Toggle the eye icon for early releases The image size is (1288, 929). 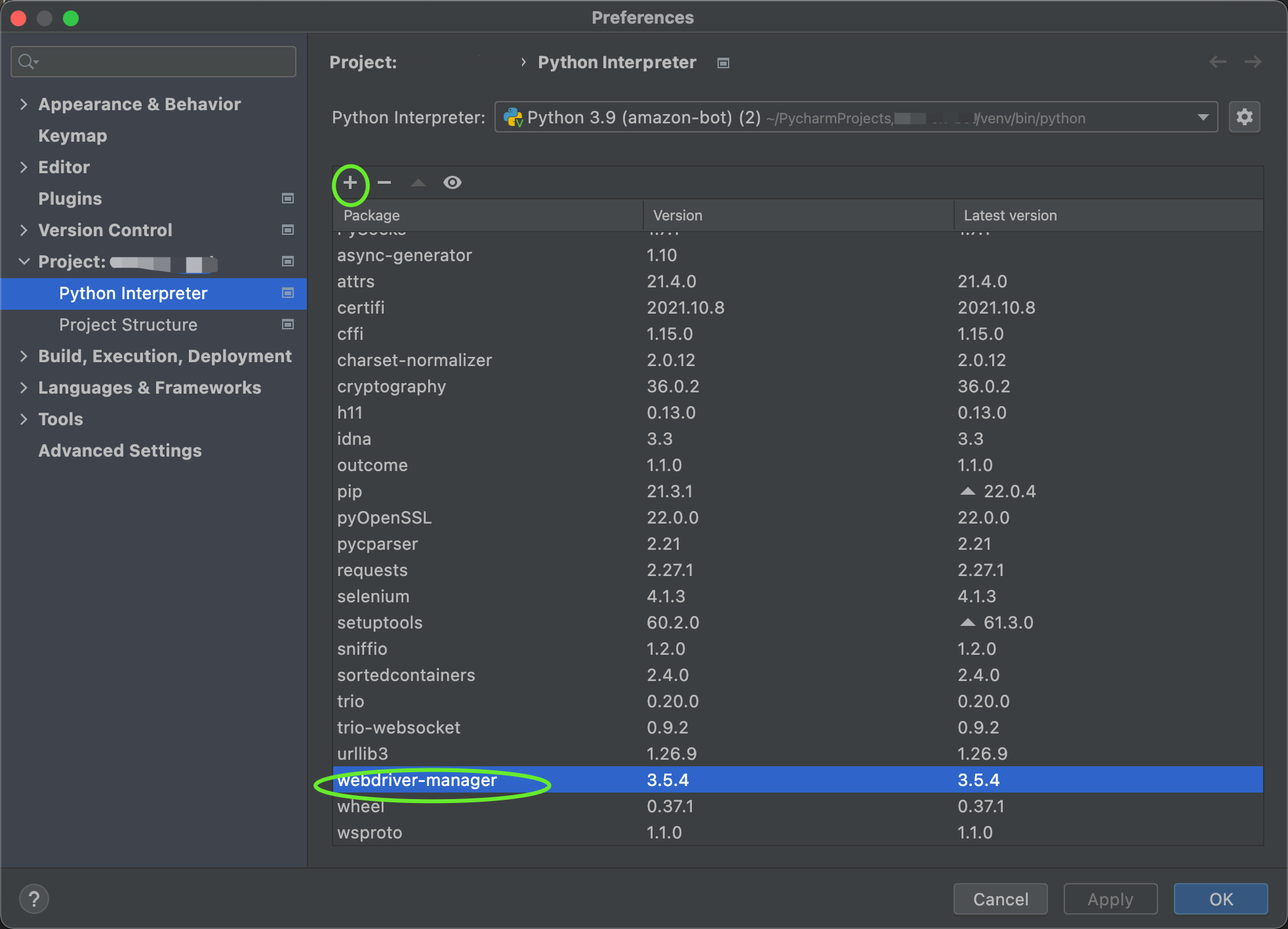tap(452, 183)
